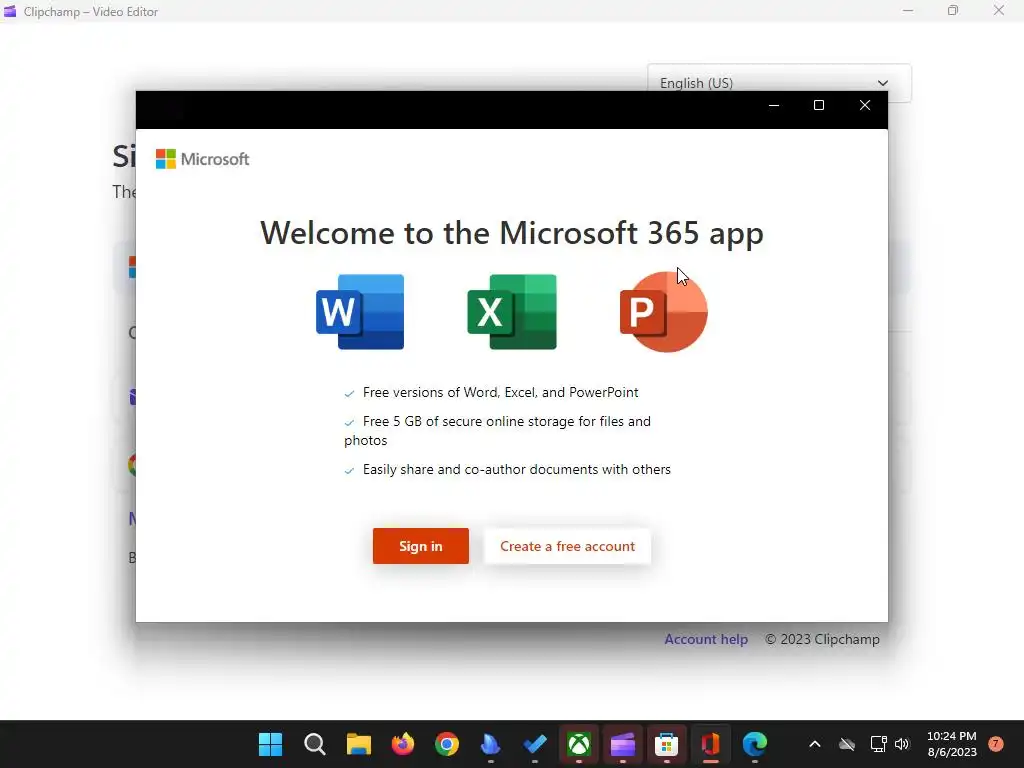The width and height of the screenshot is (1024, 768).
Task: Open the Account help link in Clipchamp
Action: 706,639
